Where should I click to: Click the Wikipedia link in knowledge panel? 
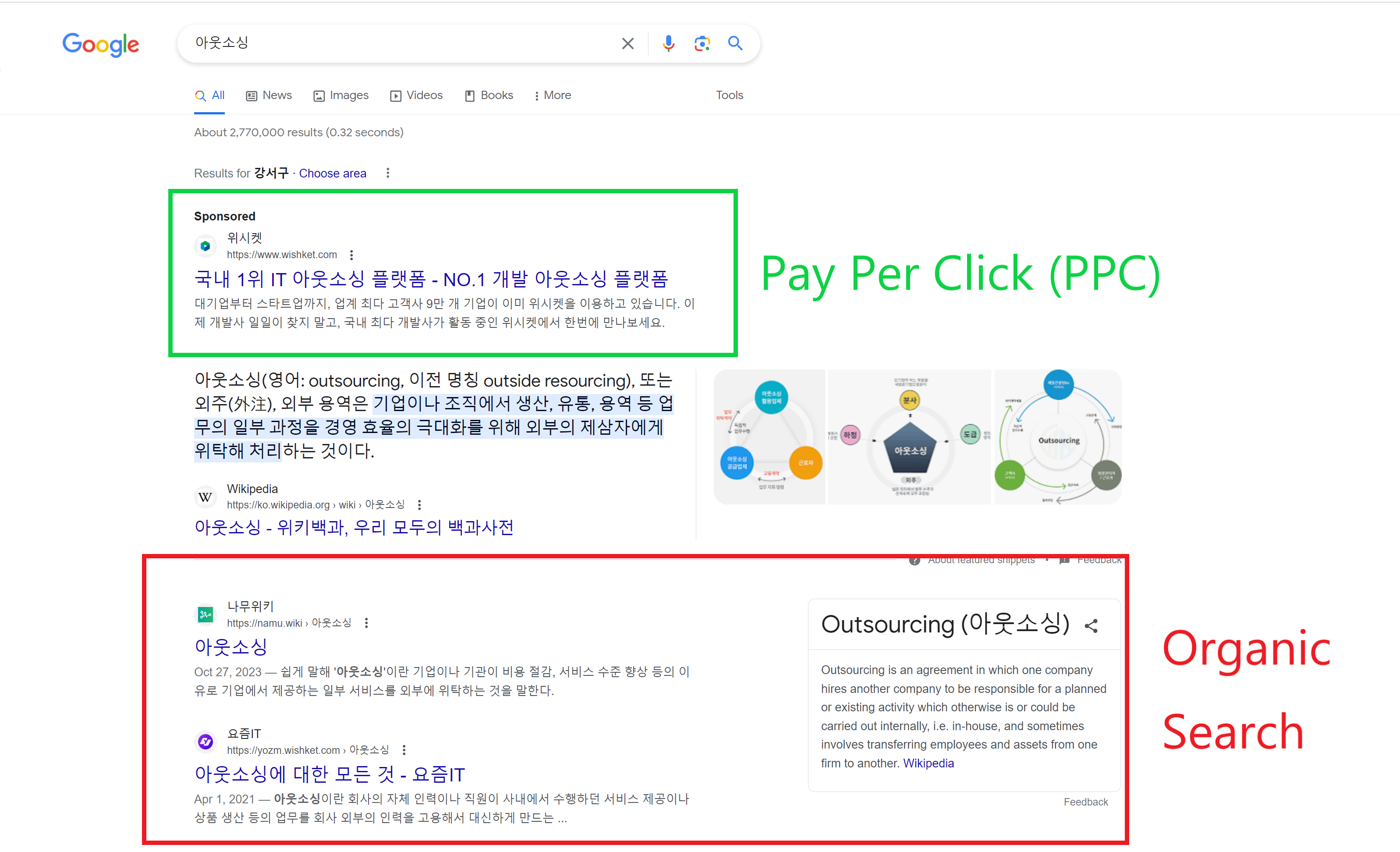929,763
